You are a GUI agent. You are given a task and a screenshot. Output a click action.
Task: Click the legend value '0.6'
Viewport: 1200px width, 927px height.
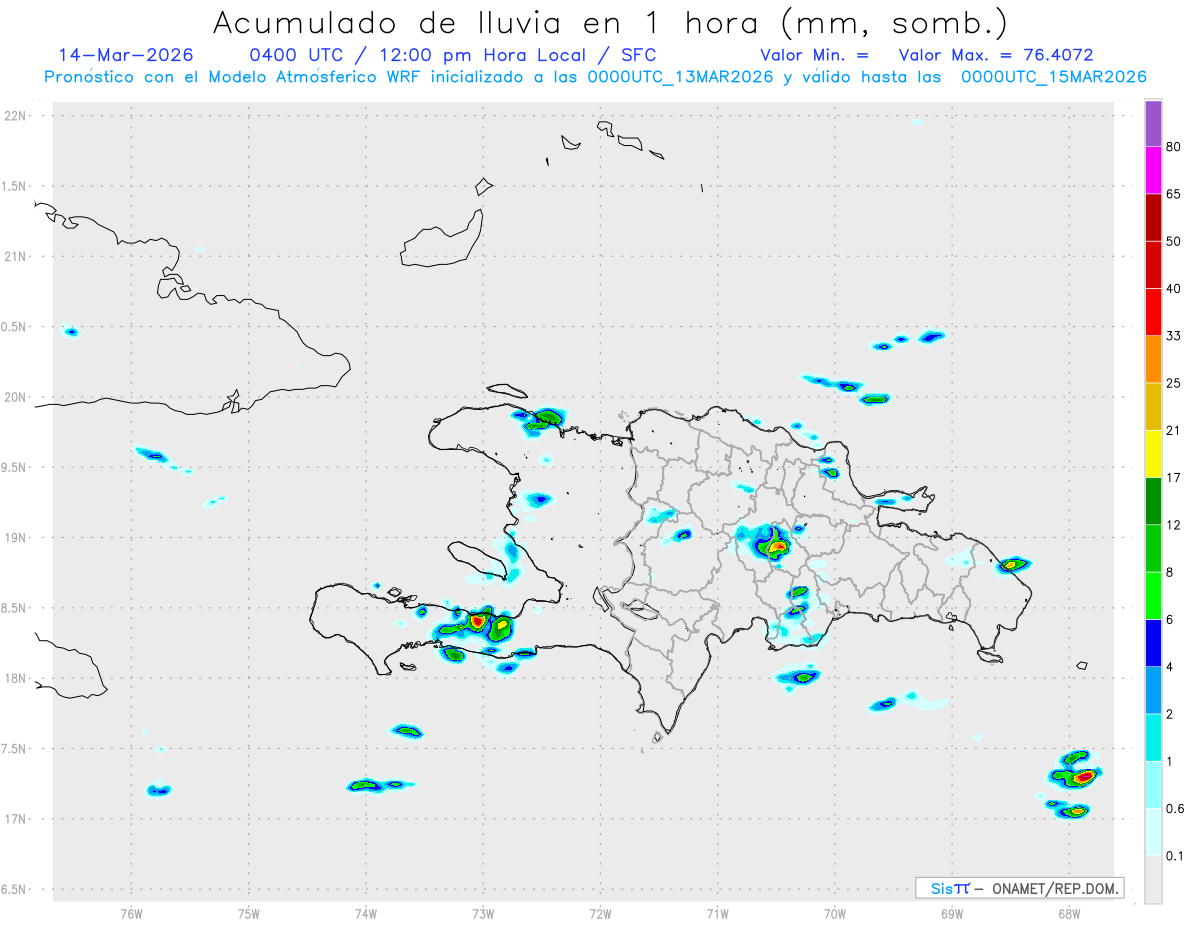1176,809
